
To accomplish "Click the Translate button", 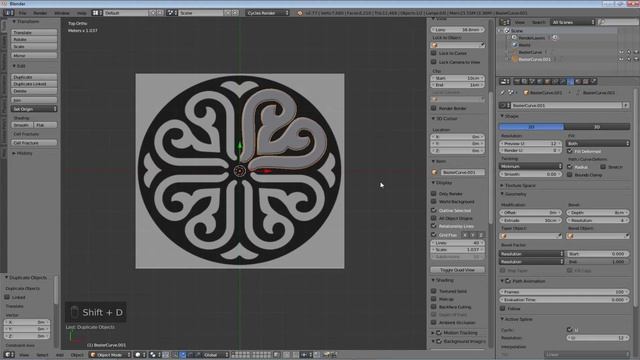I will [x=34, y=32].
